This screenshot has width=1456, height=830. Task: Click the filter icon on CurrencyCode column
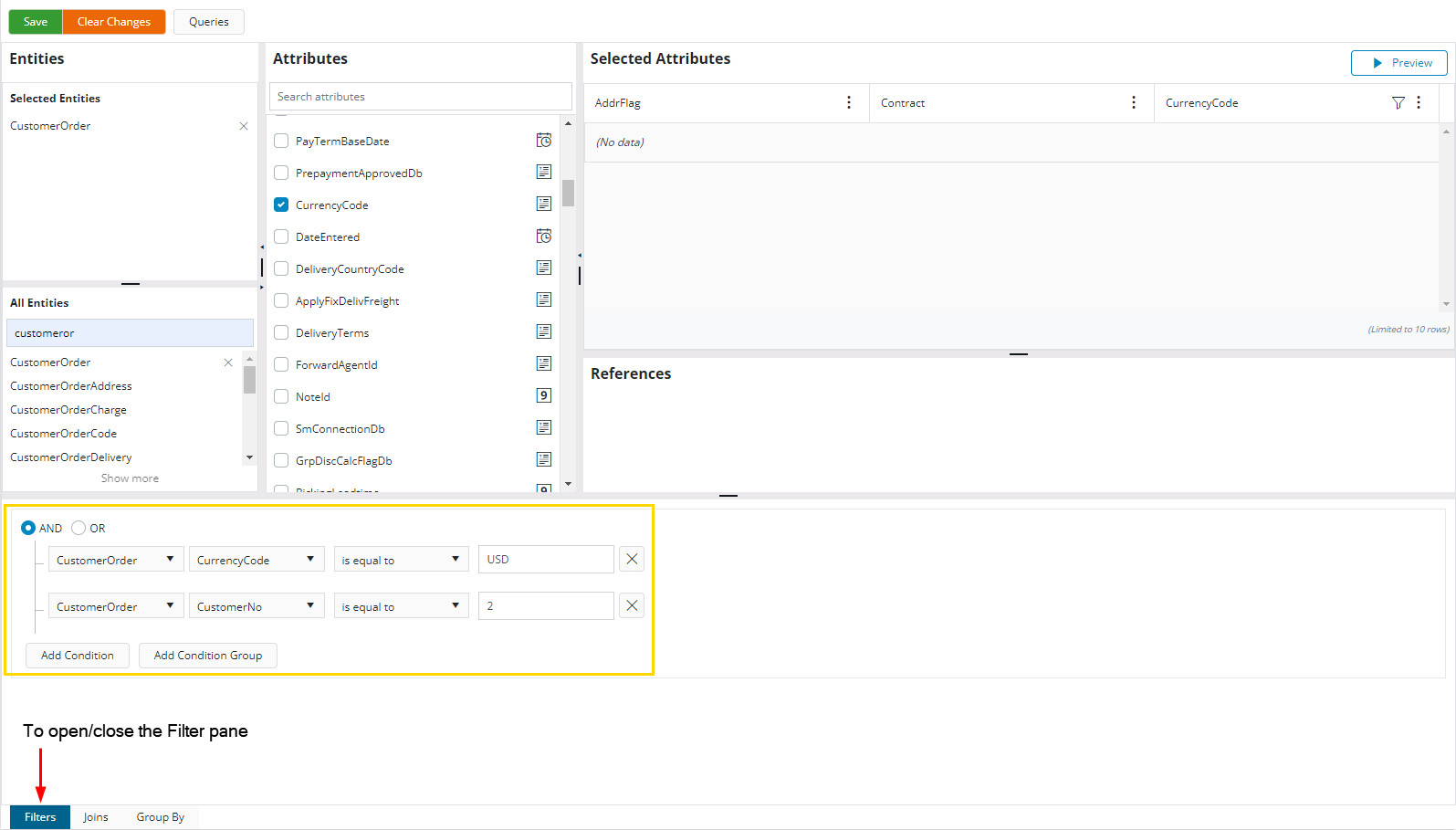pyautogui.click(x=1398, y=103)
